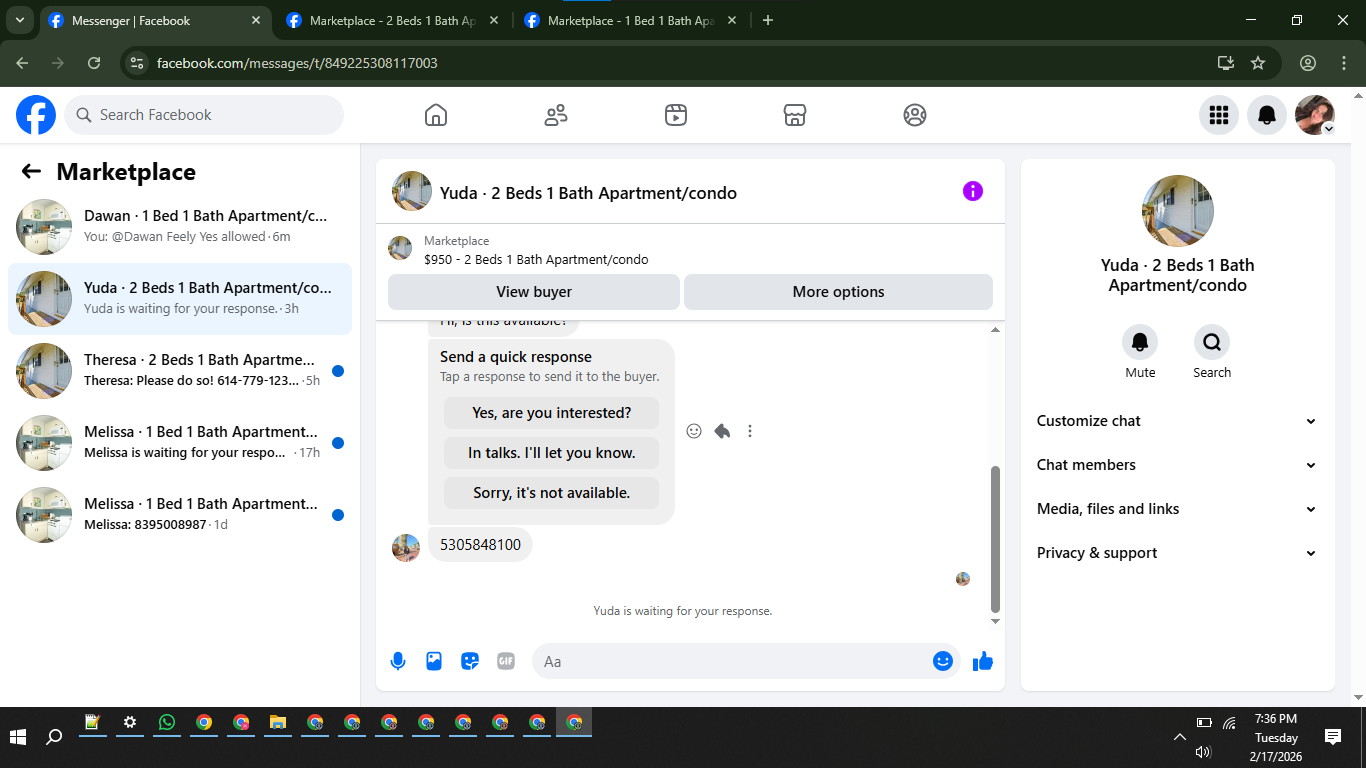Attach a photo with the image icon
This screenshot has height=768, width=1366.
tap(434, 661)
